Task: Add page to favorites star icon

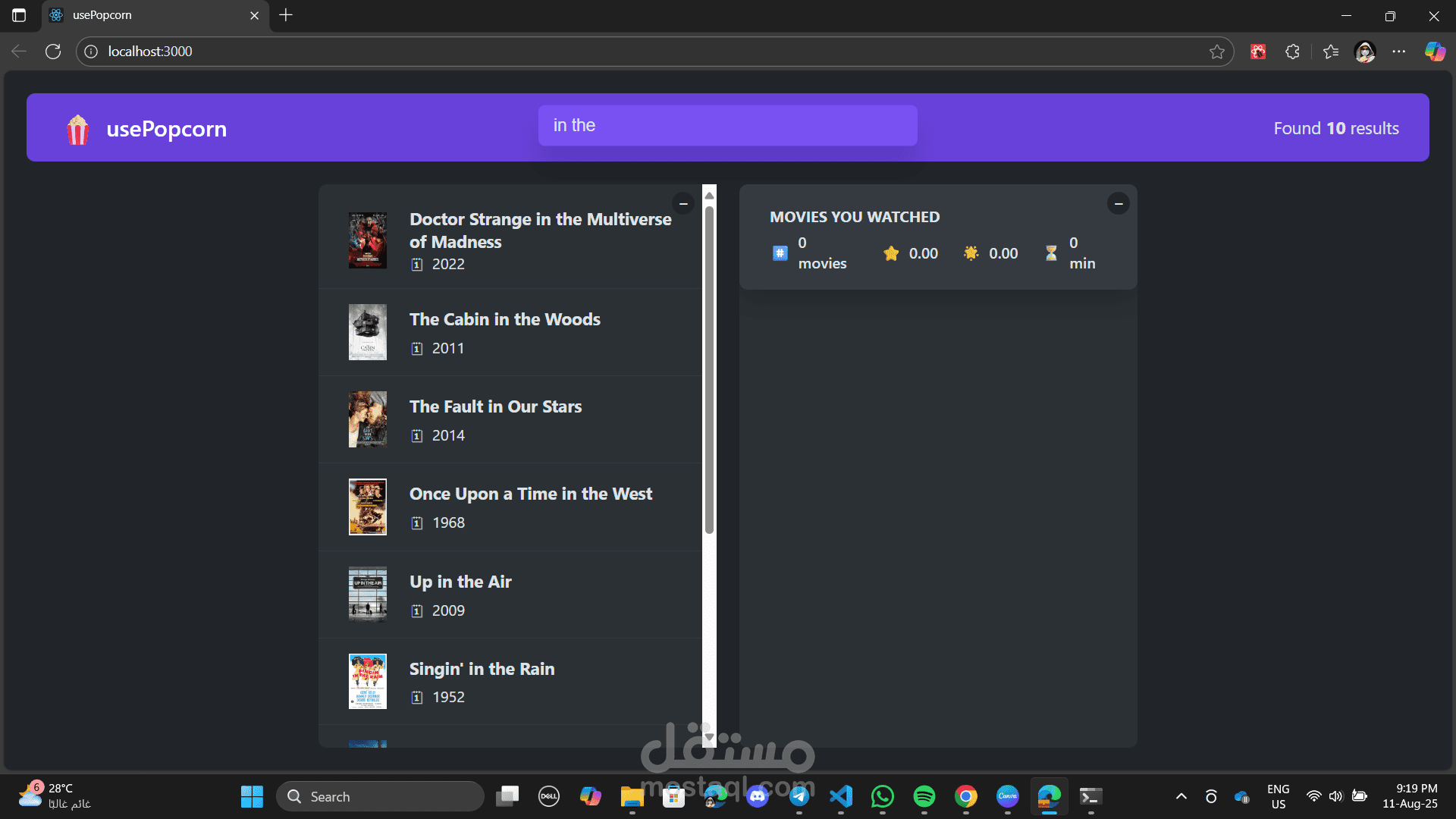Action: [1217, 52]
